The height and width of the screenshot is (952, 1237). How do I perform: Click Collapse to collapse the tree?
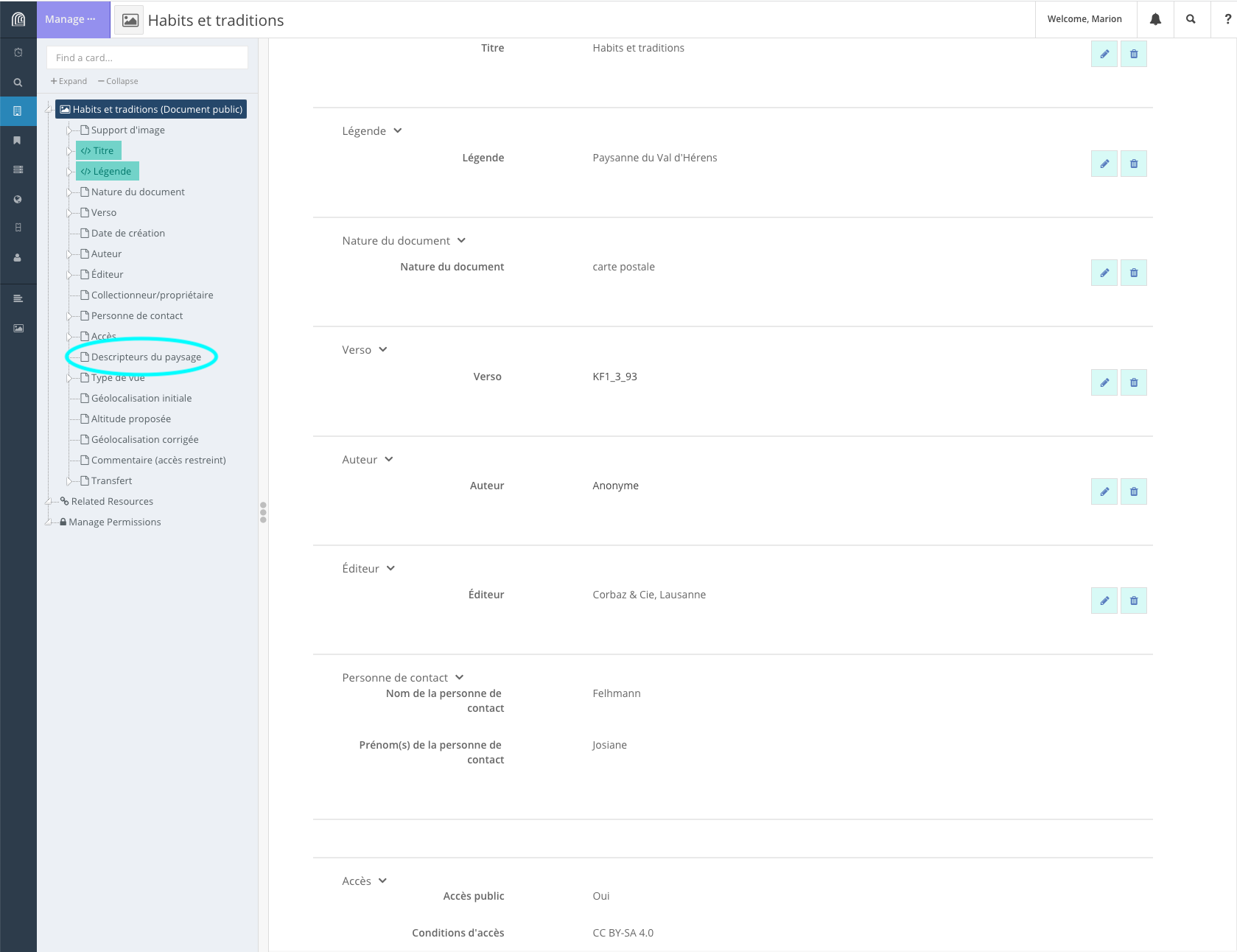coord(118,81)
